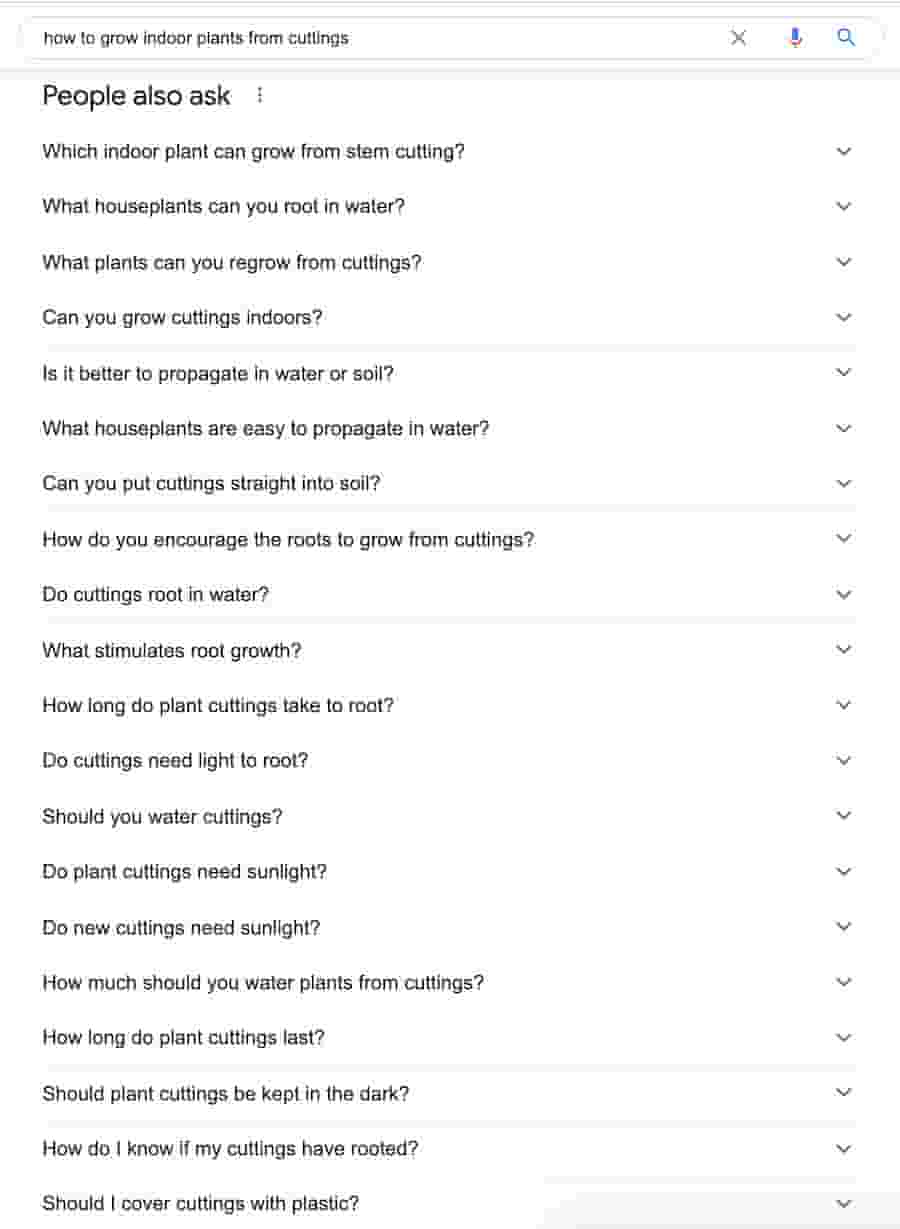
Task: Expand 'Should plant cuttings be kept in the dark?'
Action: [843, 1092]
